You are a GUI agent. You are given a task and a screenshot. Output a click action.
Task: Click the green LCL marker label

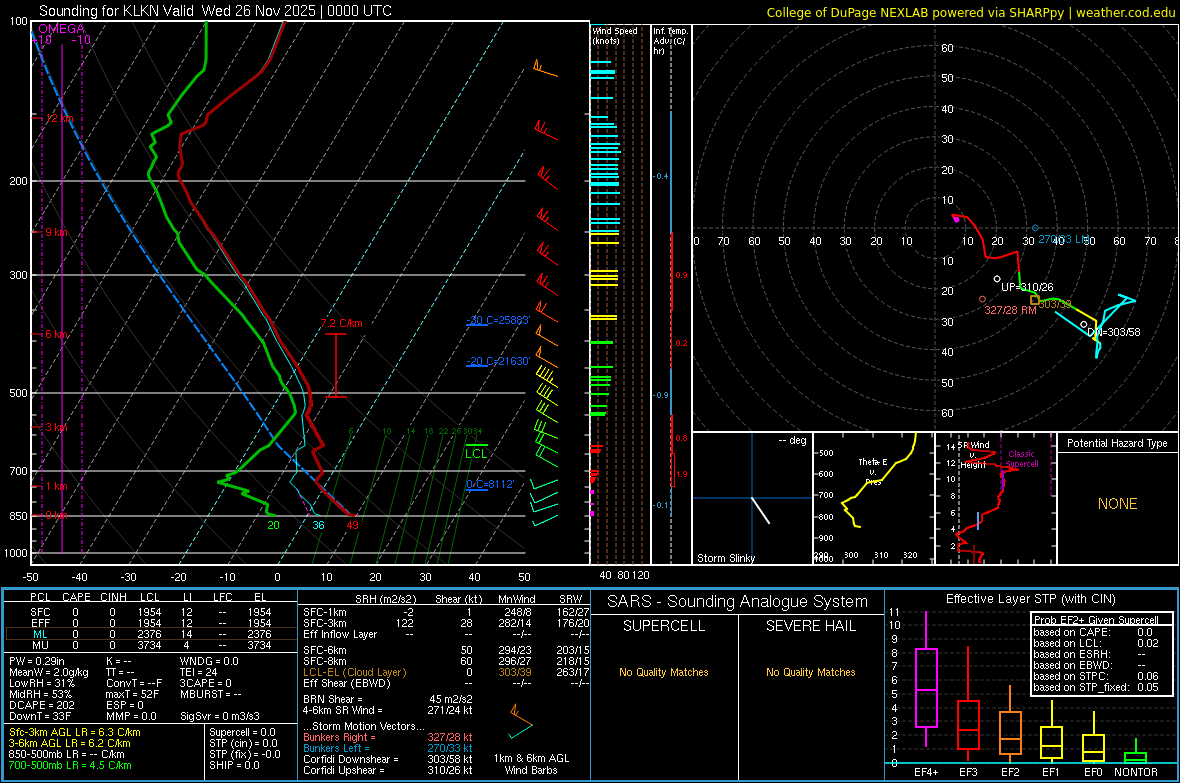click(476, 453)
